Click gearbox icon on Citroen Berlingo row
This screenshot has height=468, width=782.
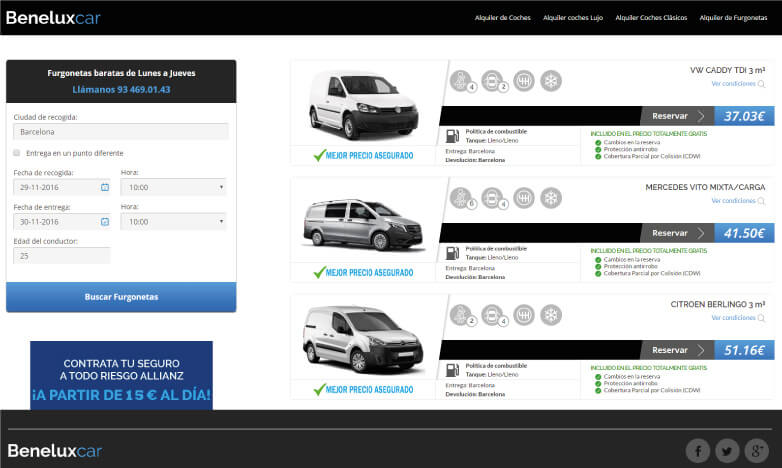coord(524,315)
